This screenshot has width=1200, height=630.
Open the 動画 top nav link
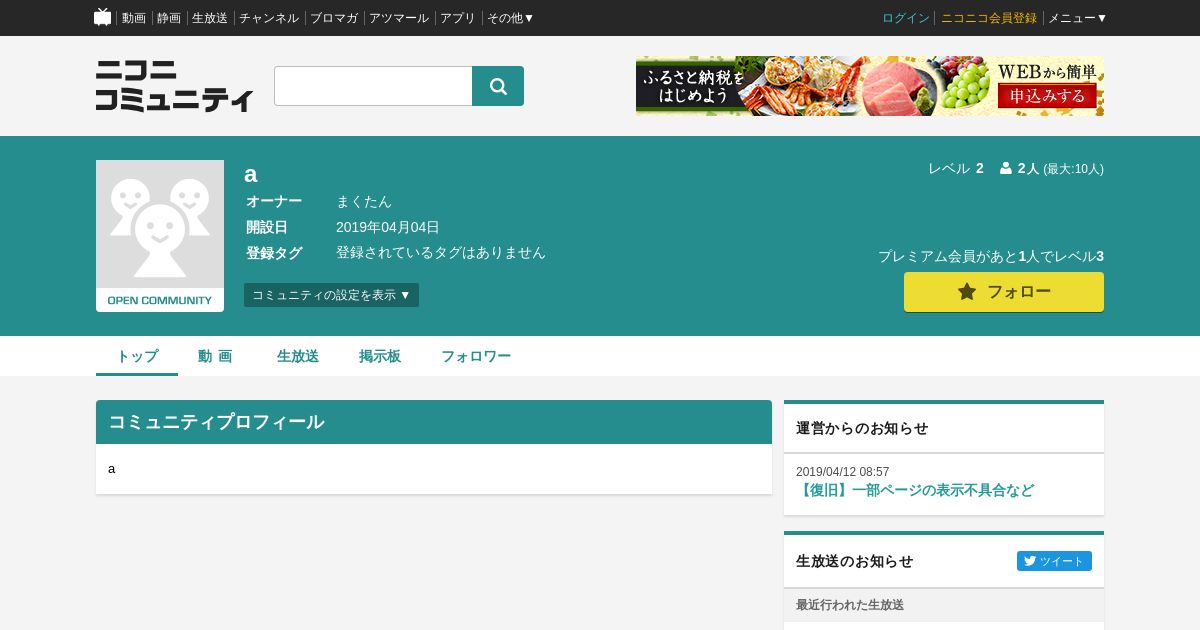coord(134,18)
